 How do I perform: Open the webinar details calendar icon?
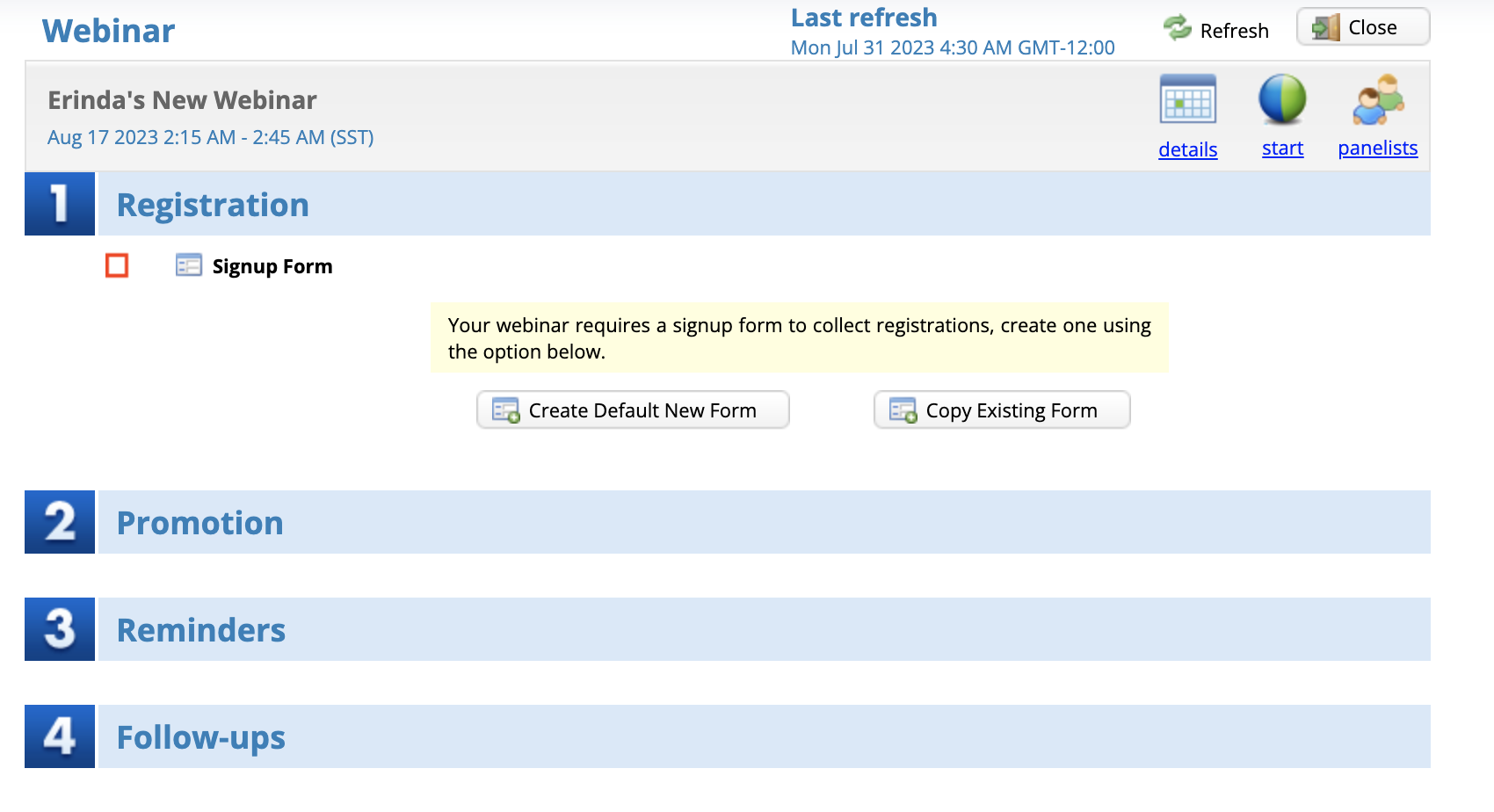(1187, 99)
